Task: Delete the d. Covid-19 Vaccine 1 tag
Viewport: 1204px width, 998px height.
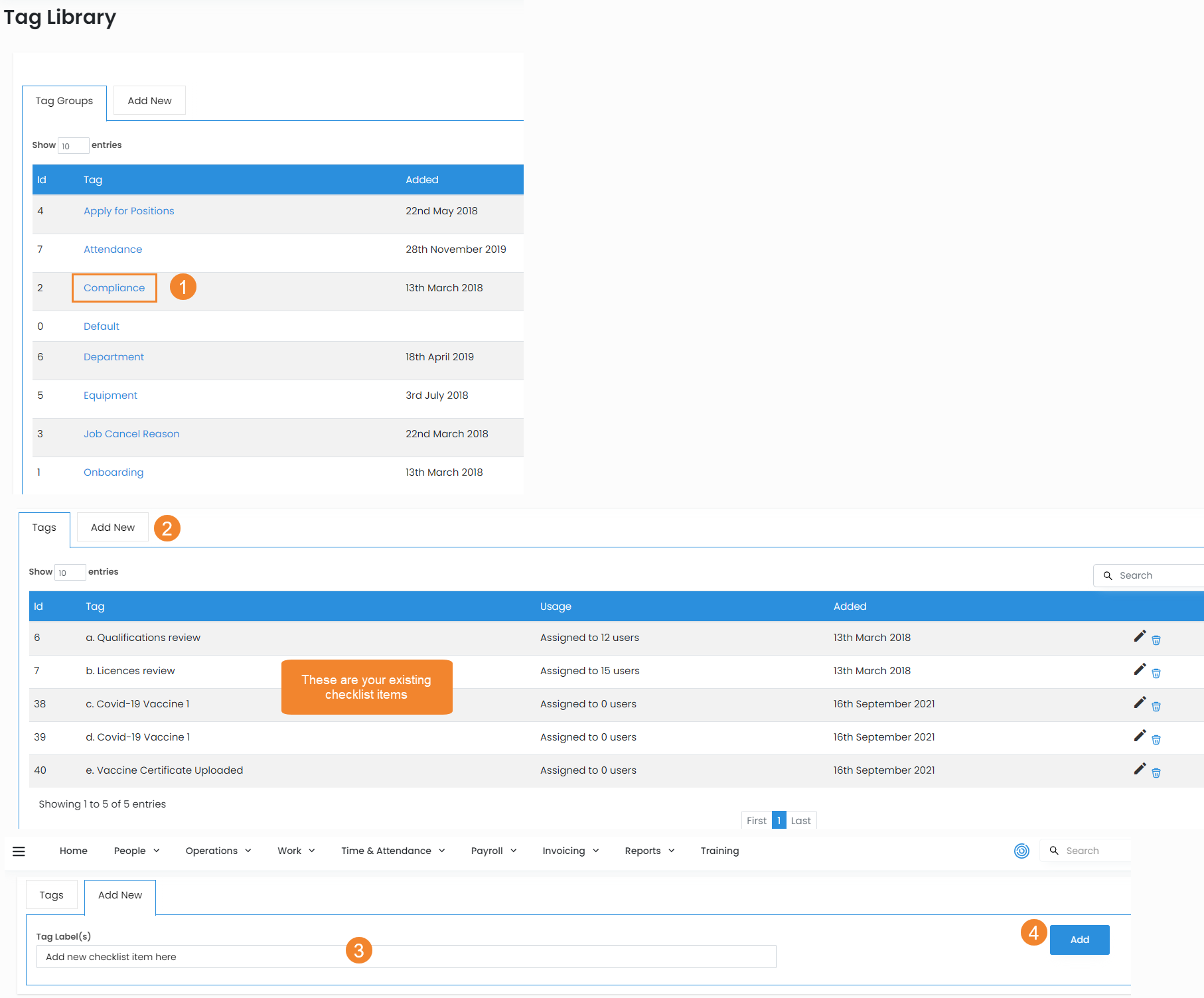Action: pyautogui.click(x=1156, y=740)
